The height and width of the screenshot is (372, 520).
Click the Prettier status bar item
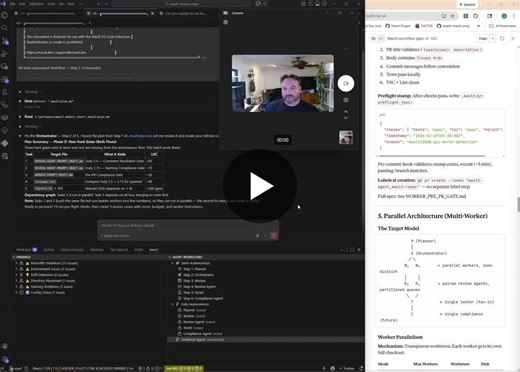[347, 368]
